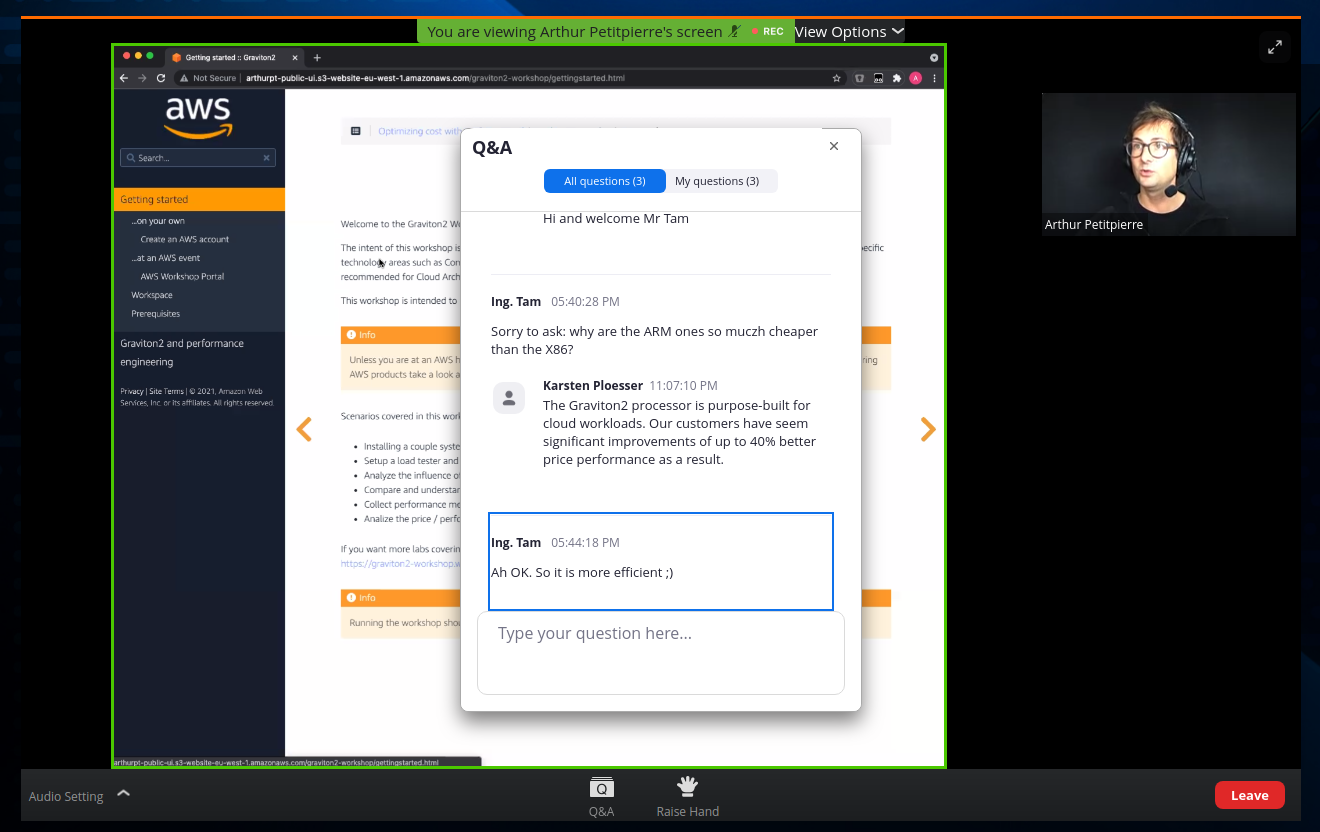Focus the Type your question here field

tap(661, 653)
